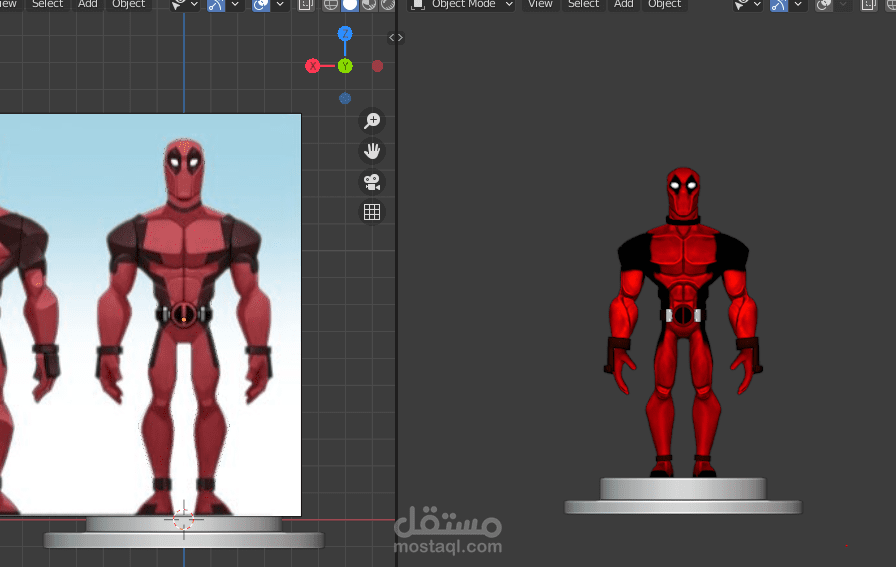Toggle perspective/orthographic grid button

pos(372,212)
